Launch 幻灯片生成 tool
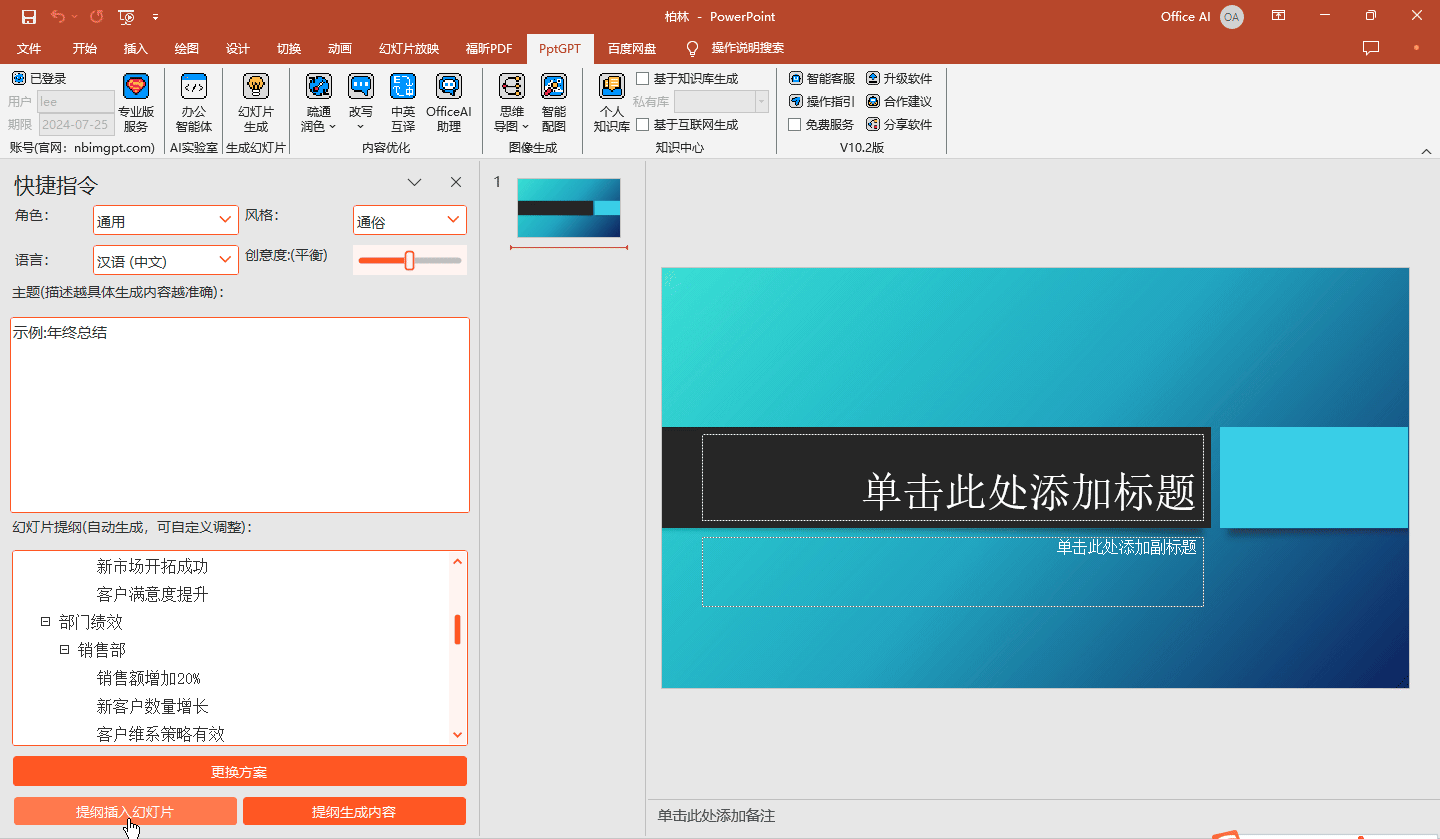The height and width of the screenshot is (839, 1440). click(256, 103)
